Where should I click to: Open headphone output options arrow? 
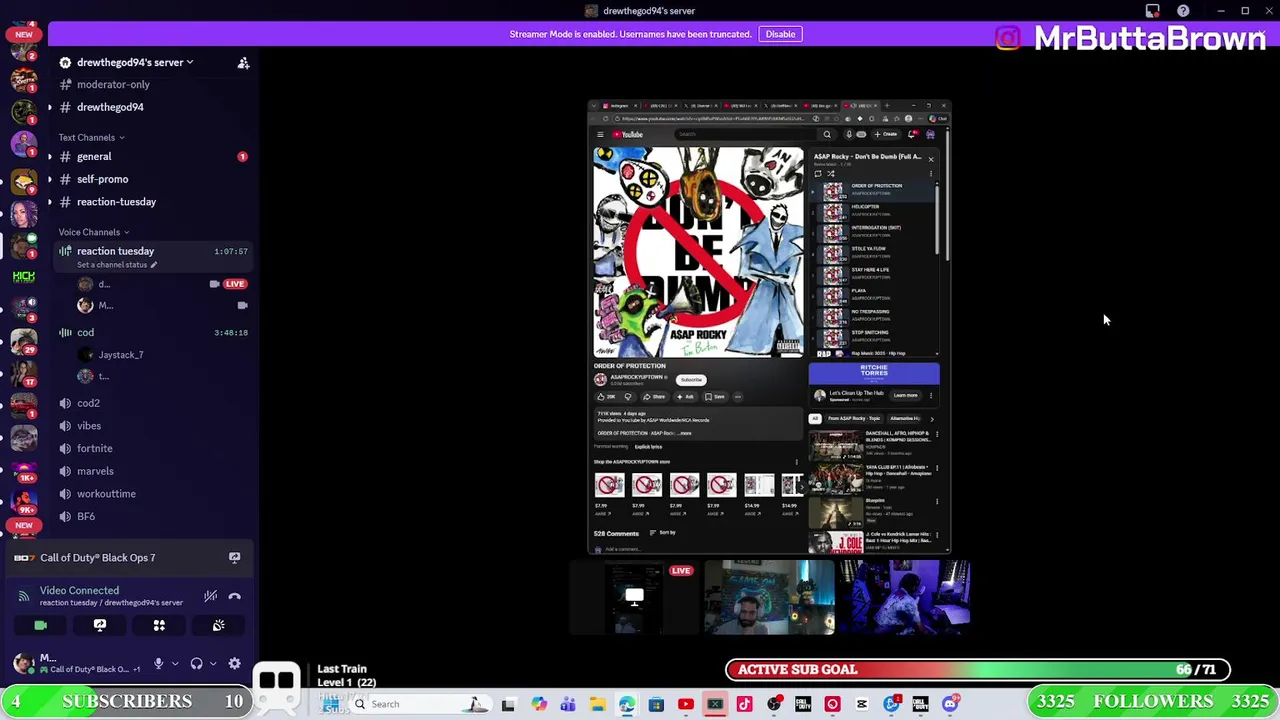(x=212, y=663)
